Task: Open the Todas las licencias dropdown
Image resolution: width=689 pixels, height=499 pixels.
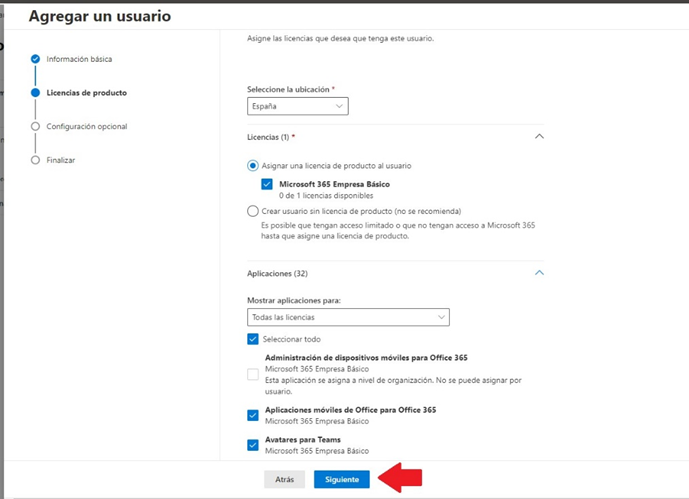Action: click(348, 317)
